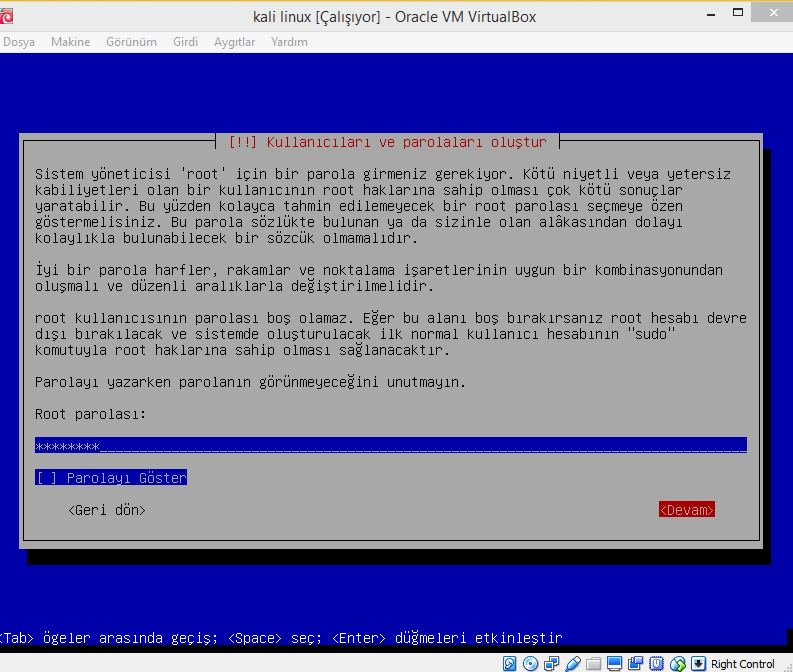Viewport: 793px width, 672px height.
Task: Open the Yardım menu
Action: pyautogui.click(x=289, y=42)
